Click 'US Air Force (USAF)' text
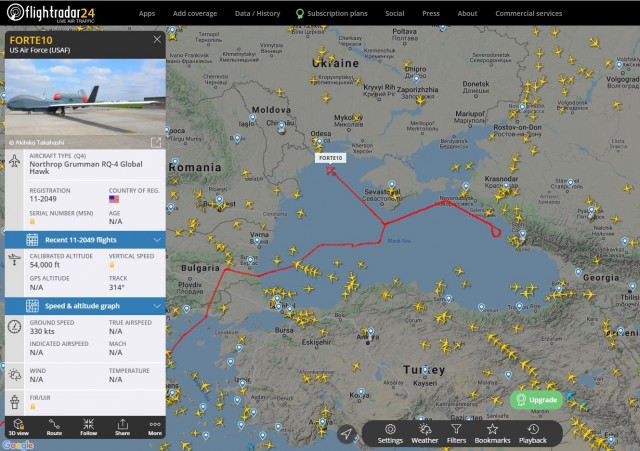This screenshot has height=451, width=640. [40, 50]
